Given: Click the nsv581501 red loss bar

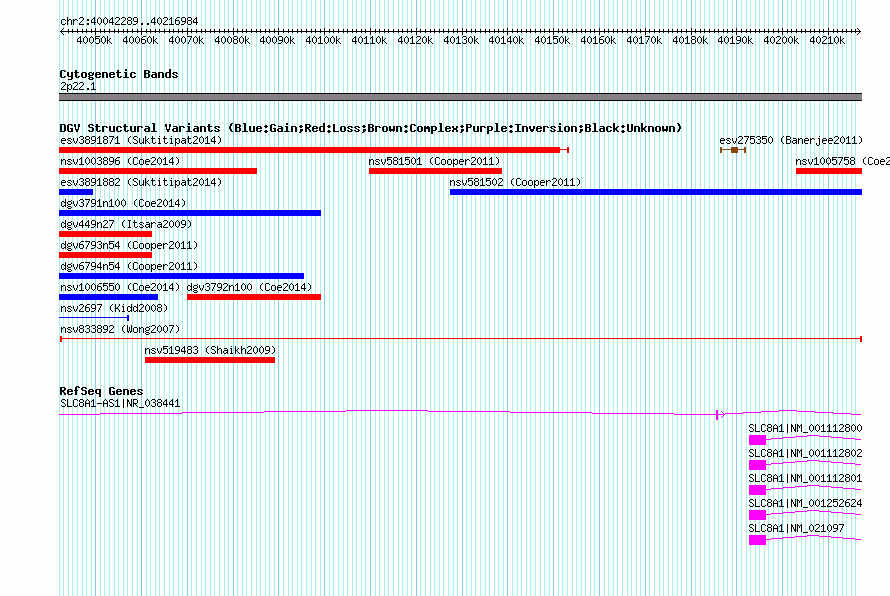Looking at the screenshot, I should point(435,171).
